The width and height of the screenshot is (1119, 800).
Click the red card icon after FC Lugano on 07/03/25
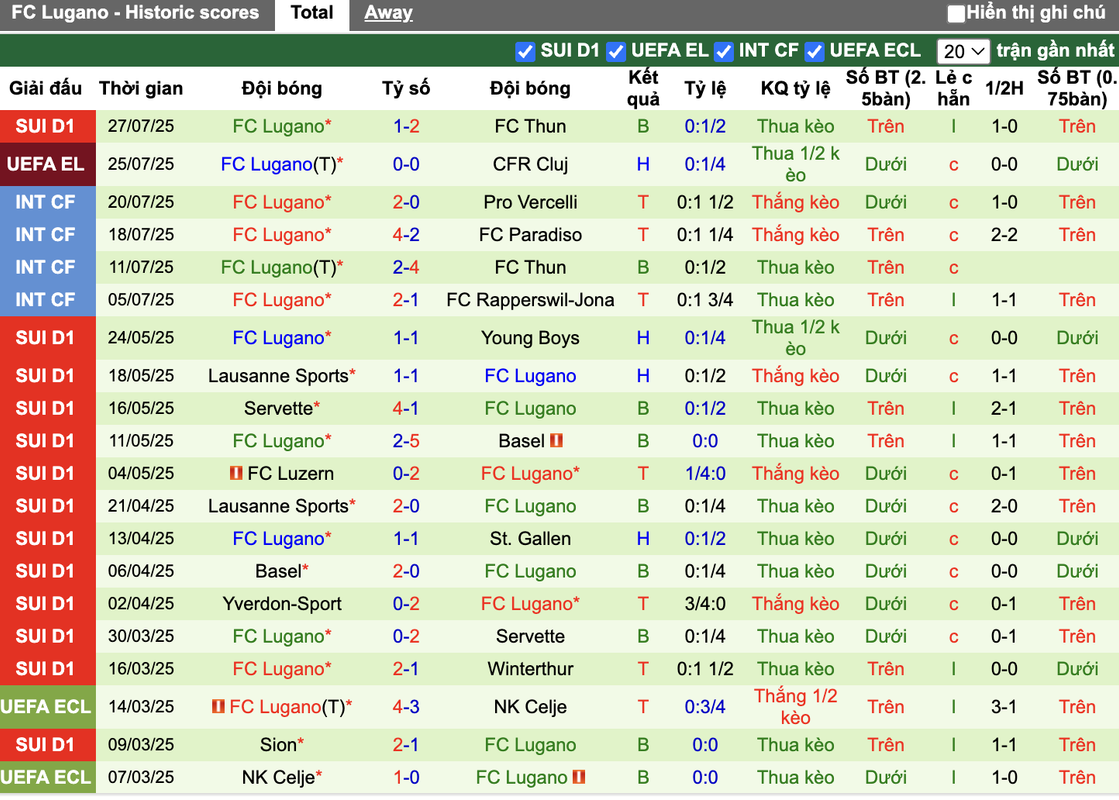coord(579,776)
